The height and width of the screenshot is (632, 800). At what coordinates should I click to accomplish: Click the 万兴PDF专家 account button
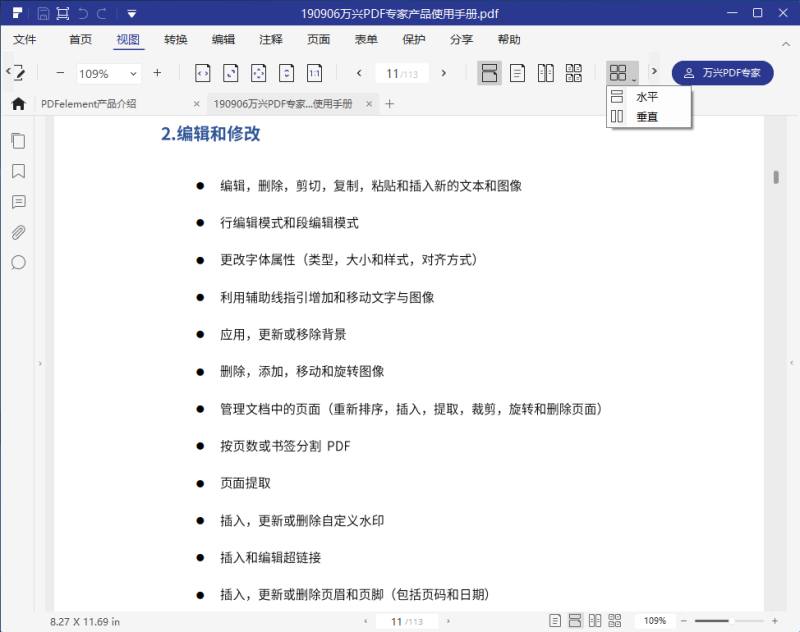click(722, 73)
